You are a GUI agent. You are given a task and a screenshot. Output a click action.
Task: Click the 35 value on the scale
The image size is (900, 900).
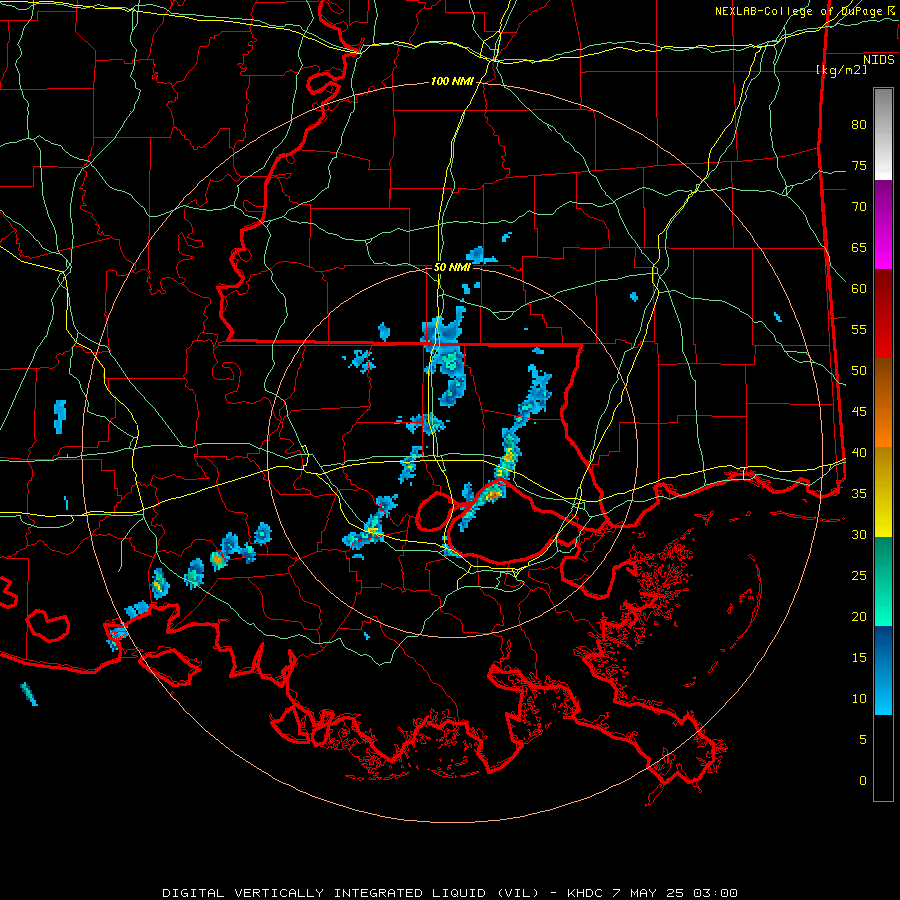859,494
